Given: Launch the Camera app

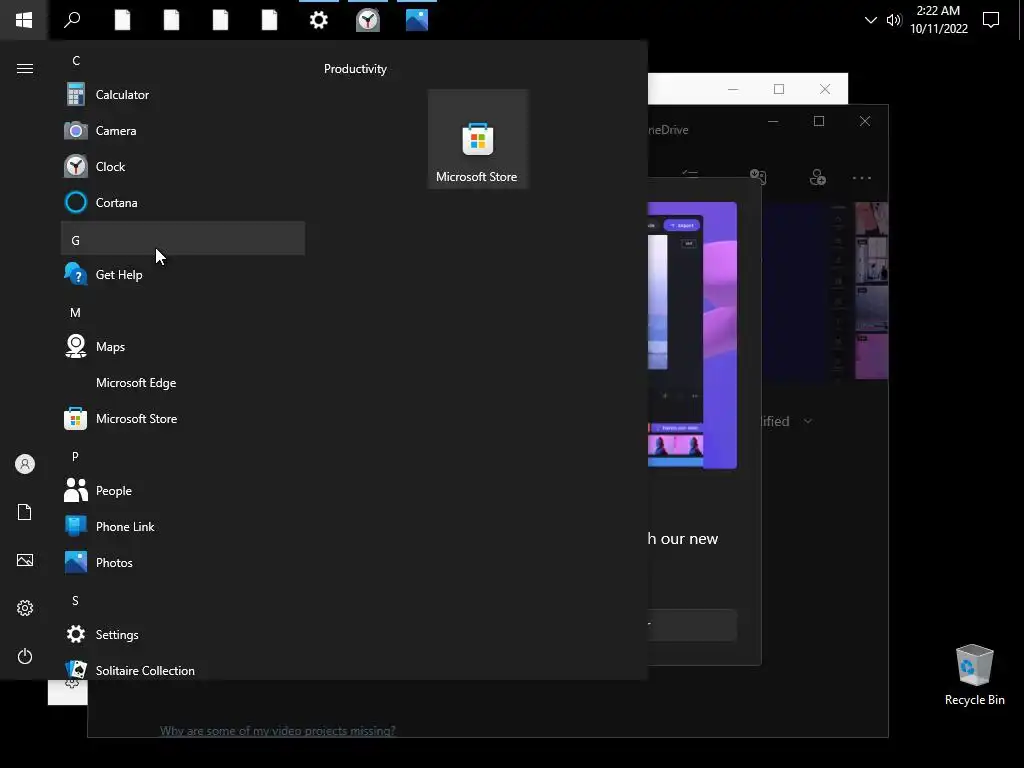Looking at the screenshot, I should pyautogui.click(x=183, y=131).
